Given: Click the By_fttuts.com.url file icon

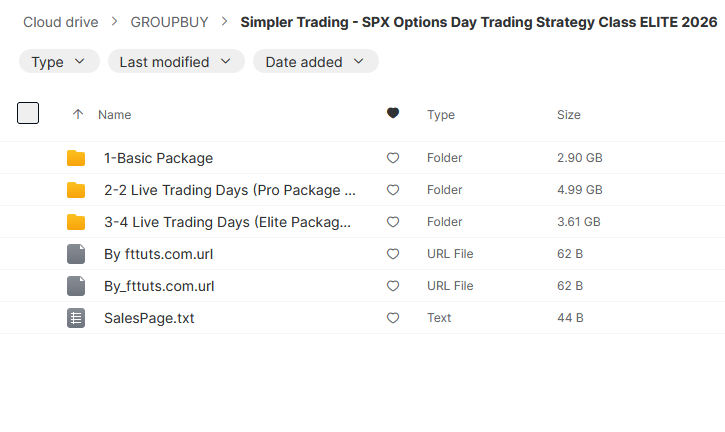Looking at the screenshot, I should pyautogui.click(x=76, y=286).
